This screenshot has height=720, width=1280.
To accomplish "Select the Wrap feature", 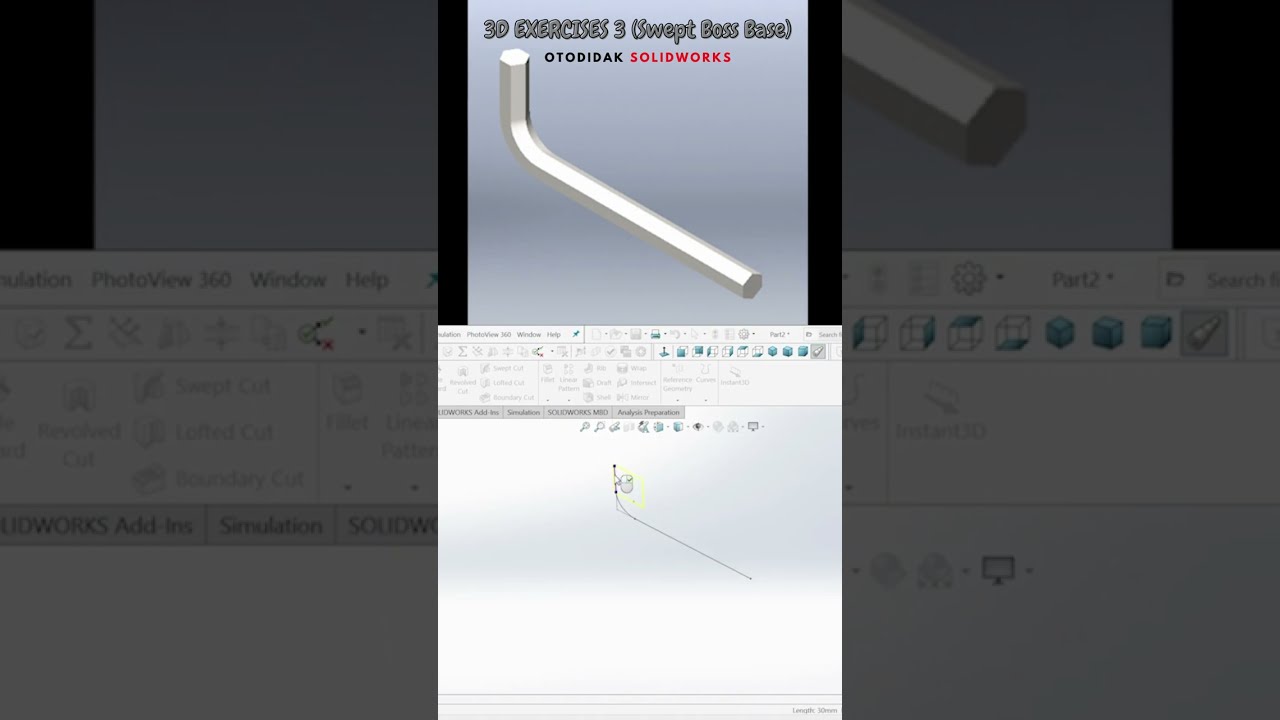I will (x=631, y=368).
